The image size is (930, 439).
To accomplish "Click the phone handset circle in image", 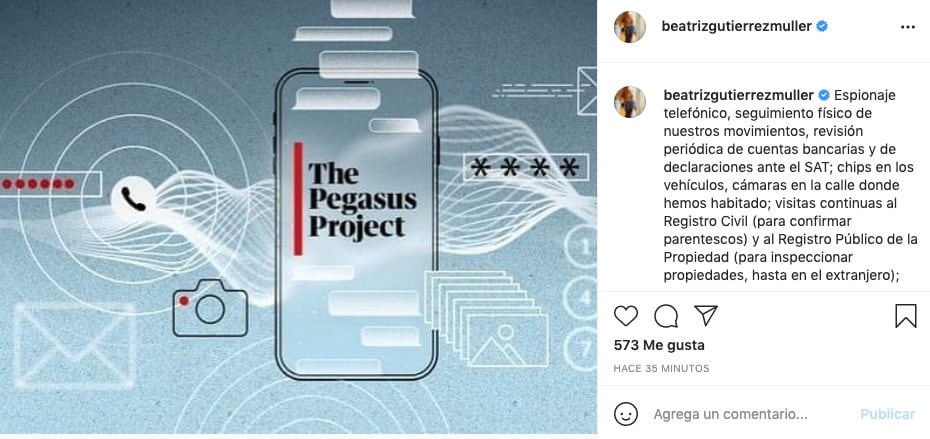I will click(133, 199).
